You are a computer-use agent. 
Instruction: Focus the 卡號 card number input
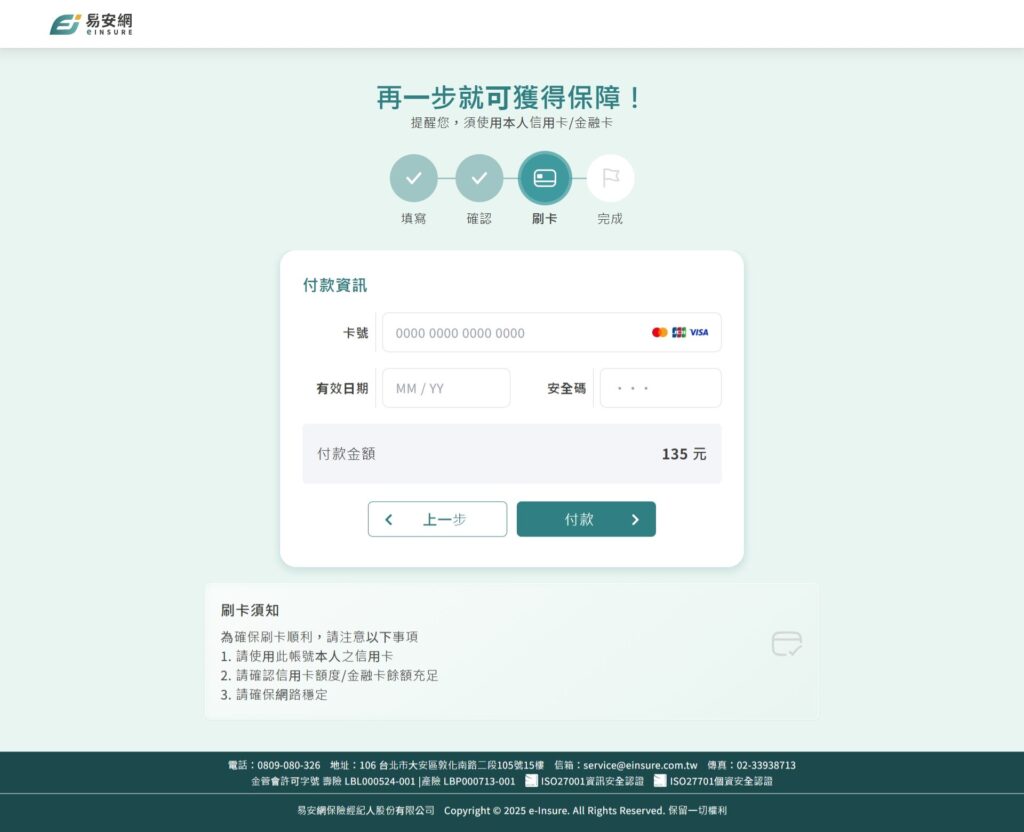tap(515, 332)
